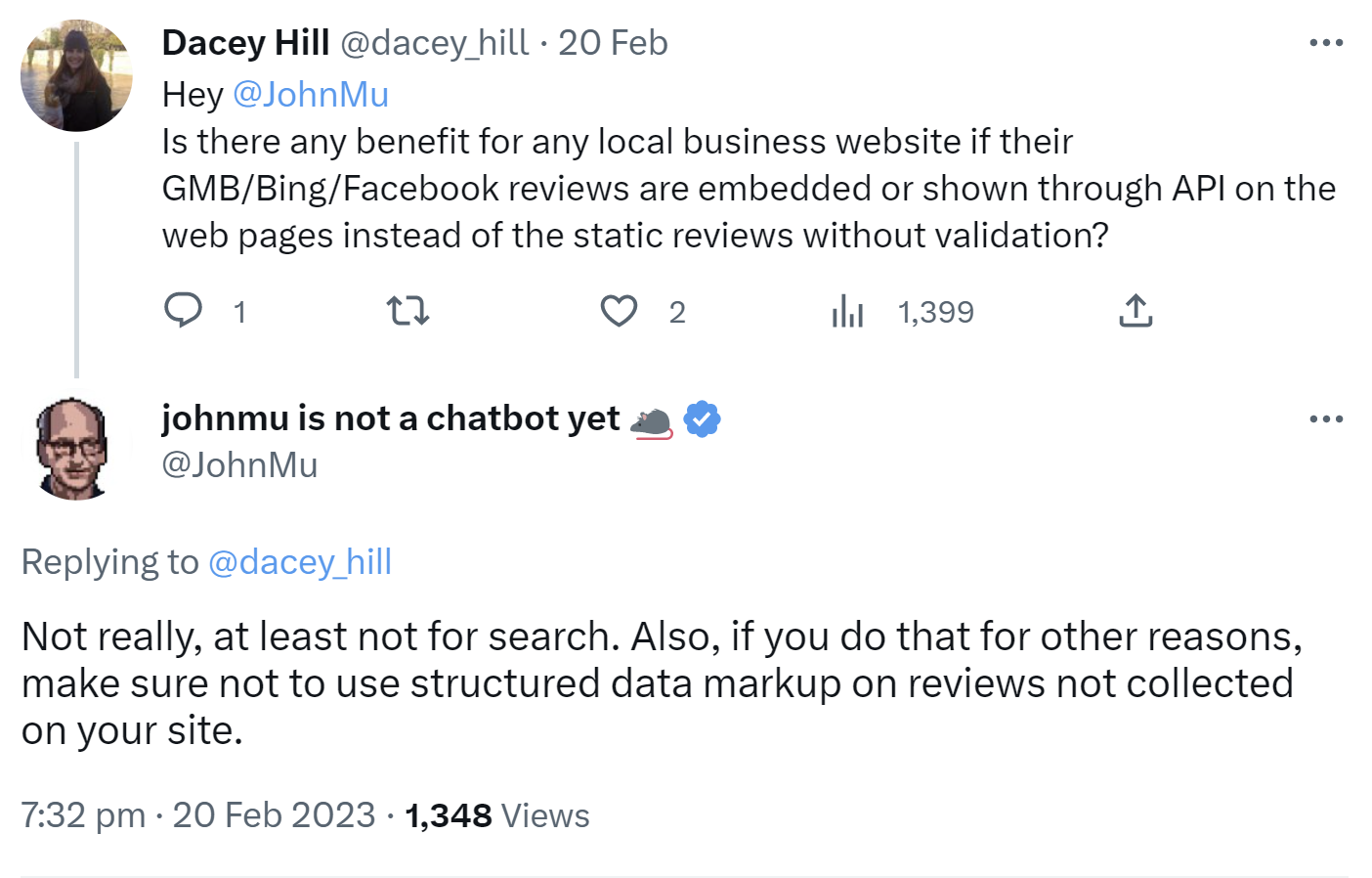Like Dacey Hill's tweet with heart icon
The width and height of the screenshot is (1372, 878).
pos(619,311)
